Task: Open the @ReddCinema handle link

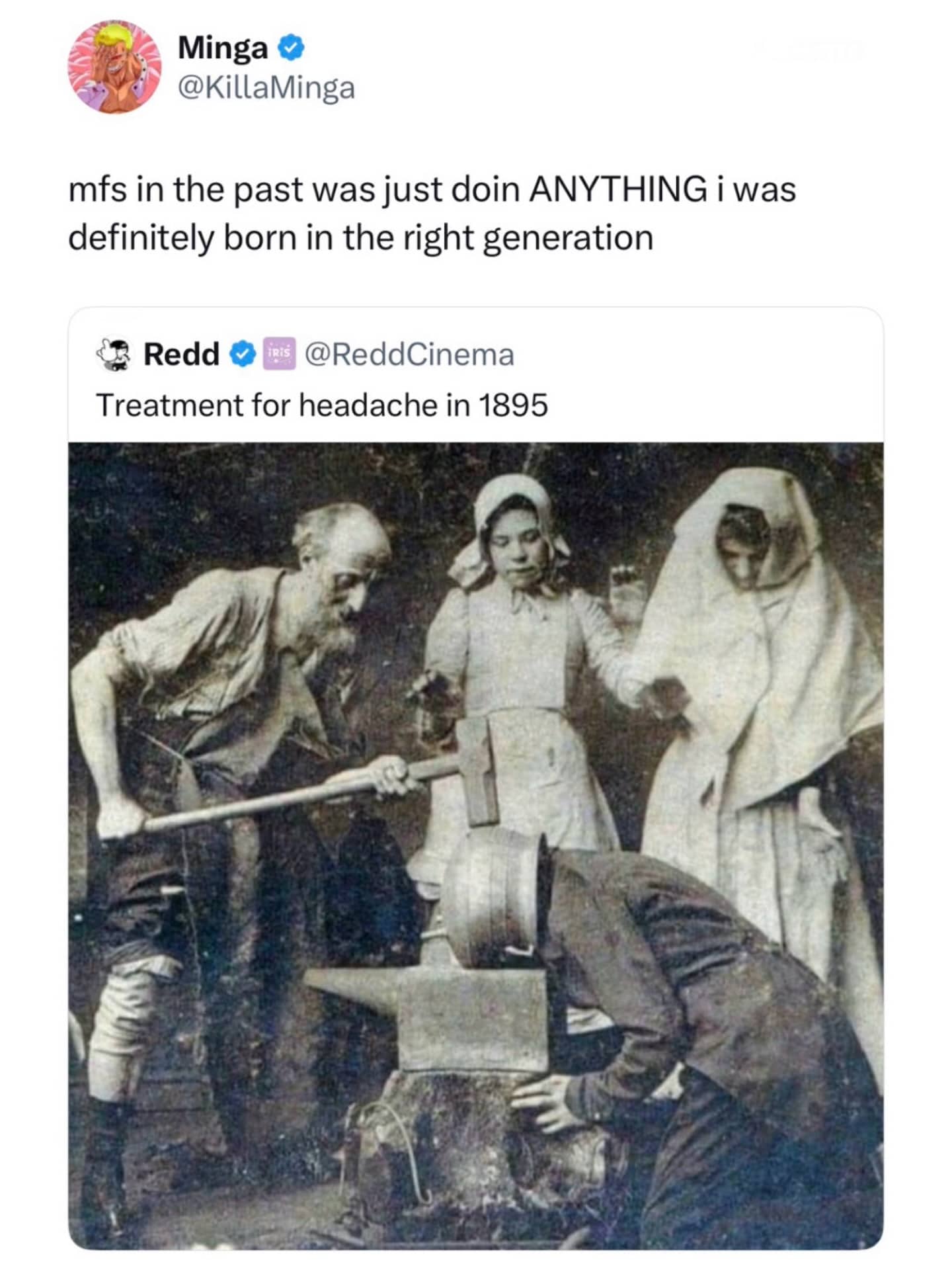Action: 409,355
